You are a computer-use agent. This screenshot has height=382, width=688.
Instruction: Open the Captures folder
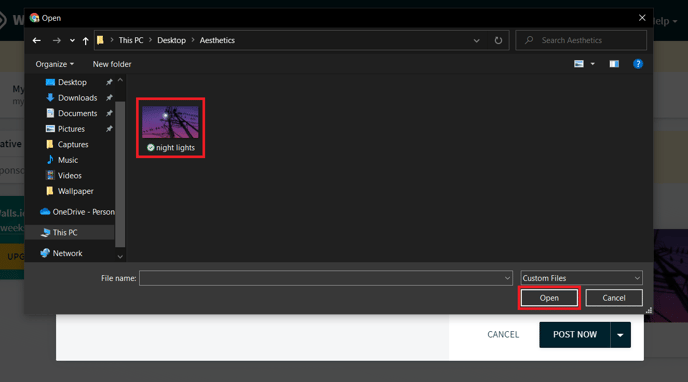click(73, 144)
